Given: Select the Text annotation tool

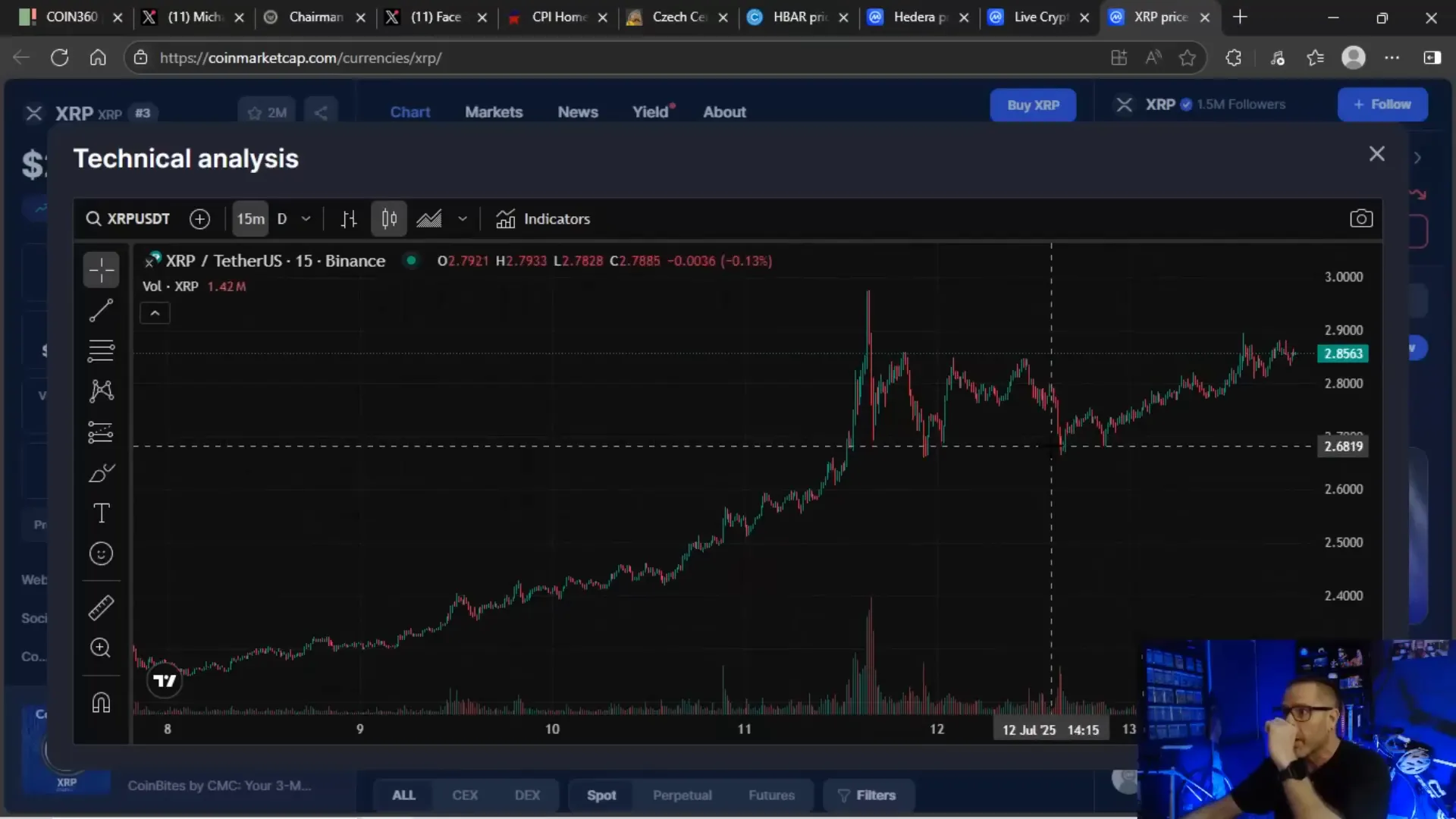Looking at the screenshot, I should tap(101, 513).
